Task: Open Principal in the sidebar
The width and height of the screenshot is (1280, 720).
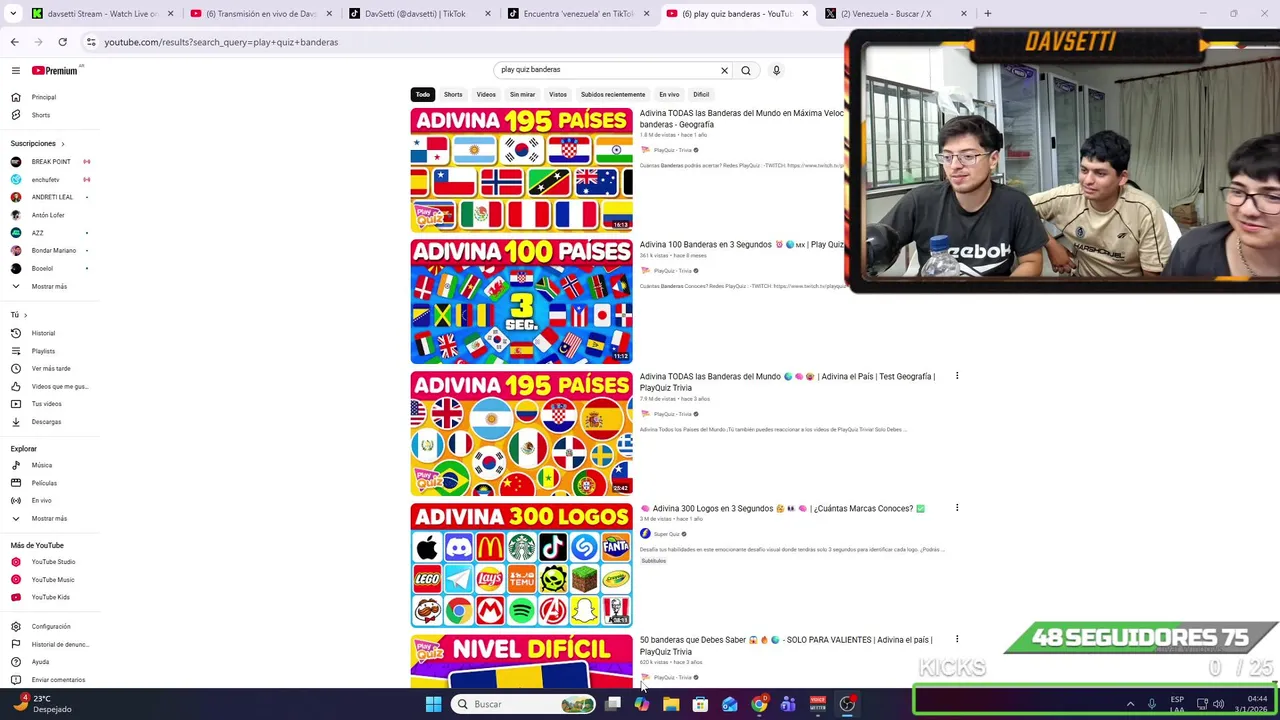Action: point(43,97)
